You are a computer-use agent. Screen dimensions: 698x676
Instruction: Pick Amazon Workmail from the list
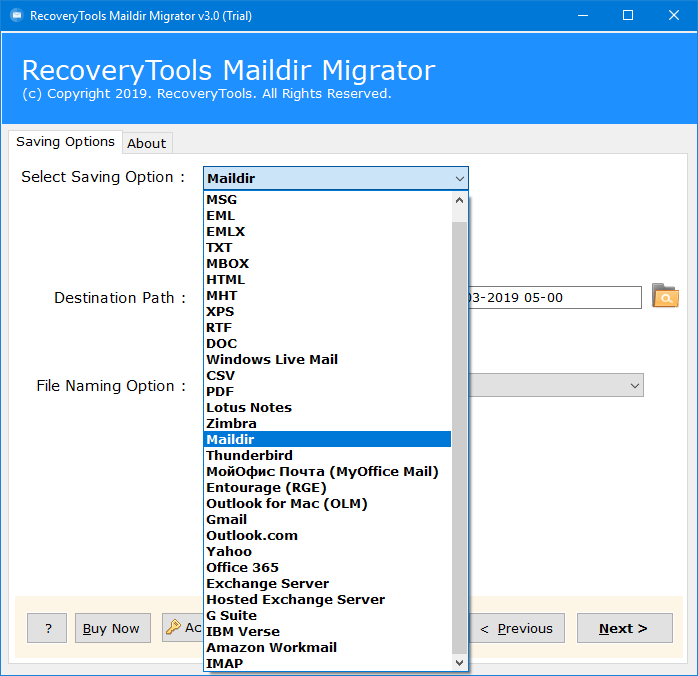328,648
